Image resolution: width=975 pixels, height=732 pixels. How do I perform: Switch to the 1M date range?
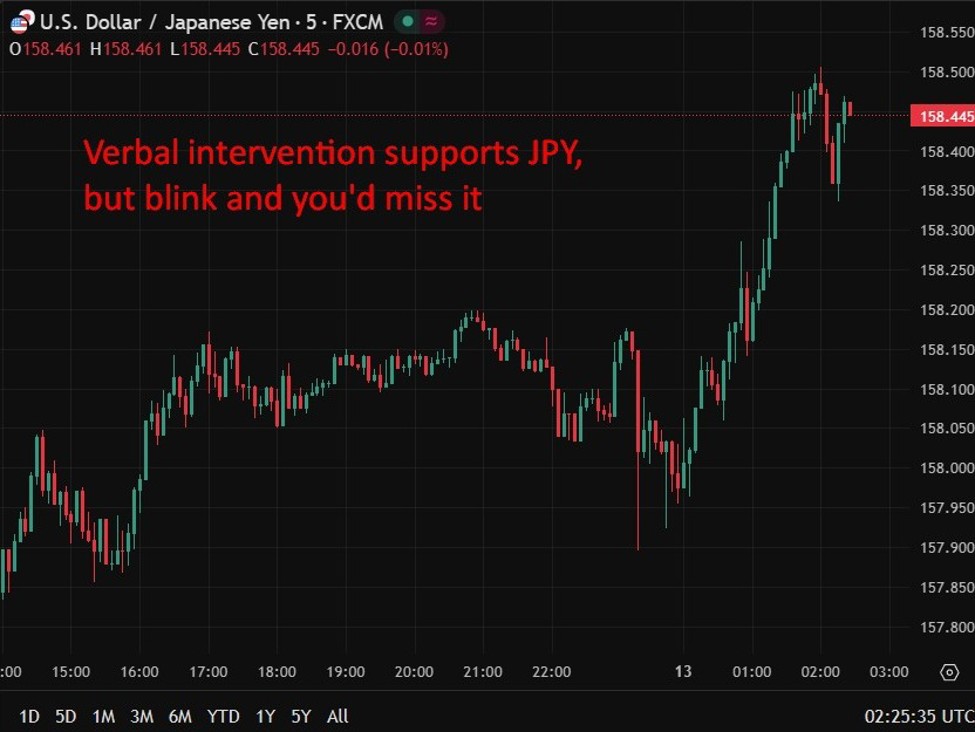(103, 716)
